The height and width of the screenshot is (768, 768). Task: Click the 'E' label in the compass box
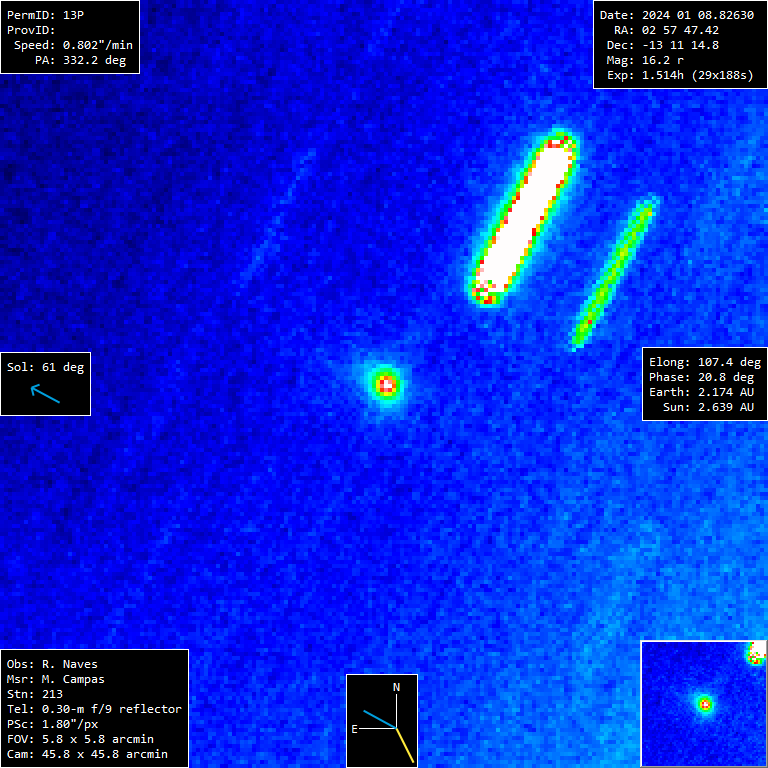point(355,729)
